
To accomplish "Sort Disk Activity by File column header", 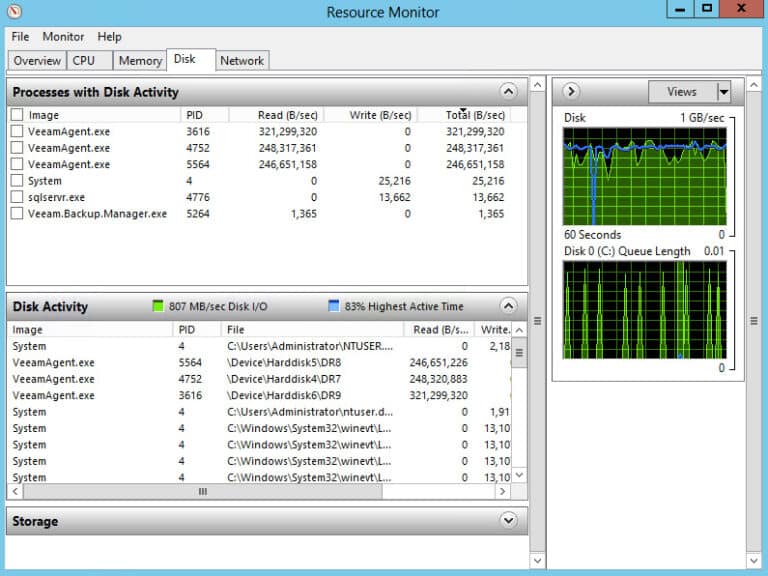I will (x=312, y=330).
